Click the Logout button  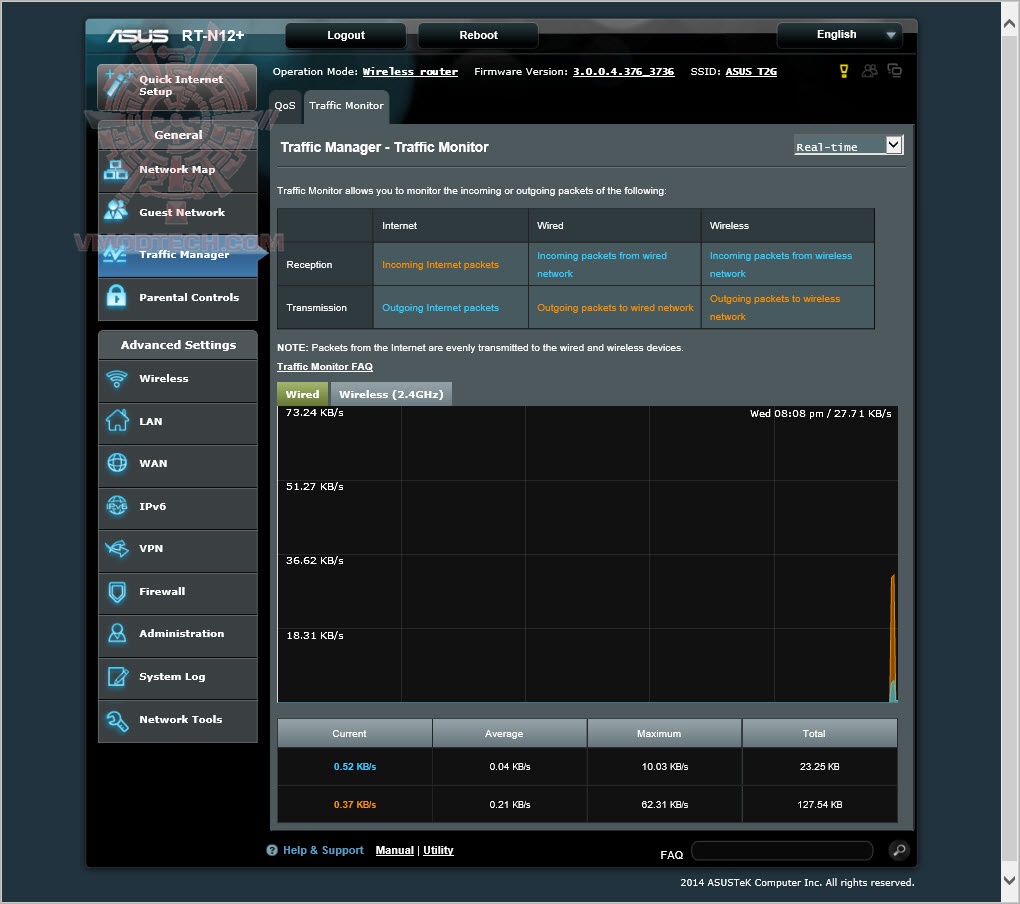pos(345,35)
